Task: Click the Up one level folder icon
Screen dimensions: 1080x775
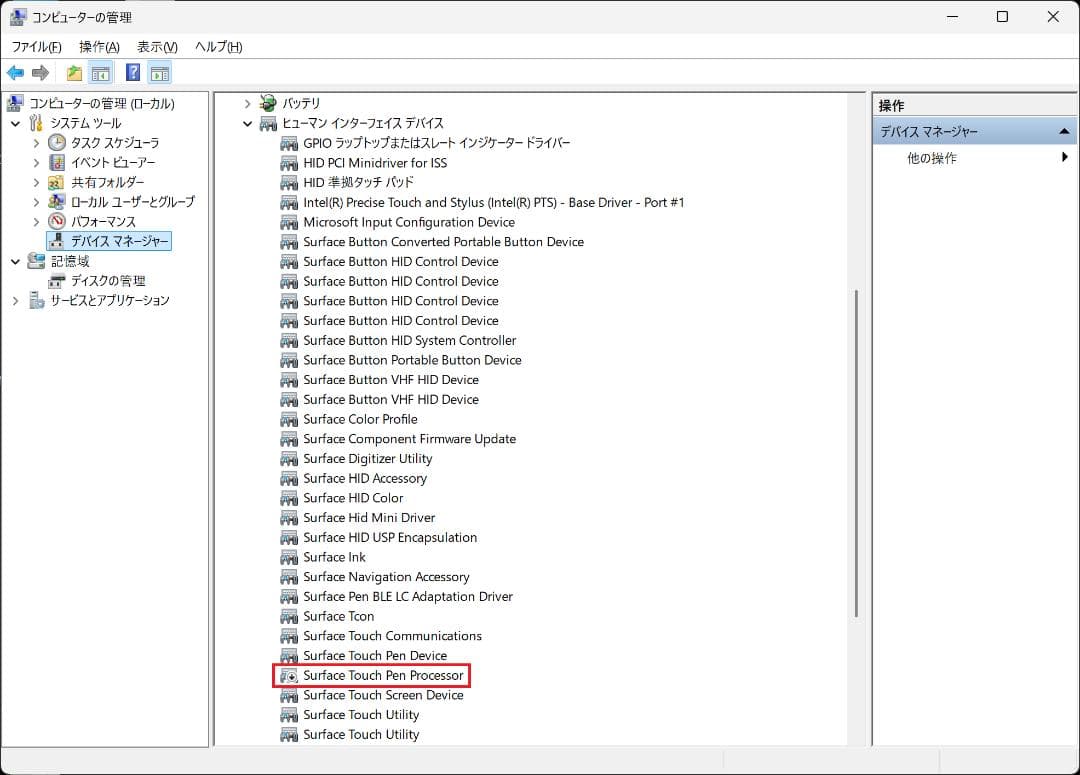Action: coord(74,72)
